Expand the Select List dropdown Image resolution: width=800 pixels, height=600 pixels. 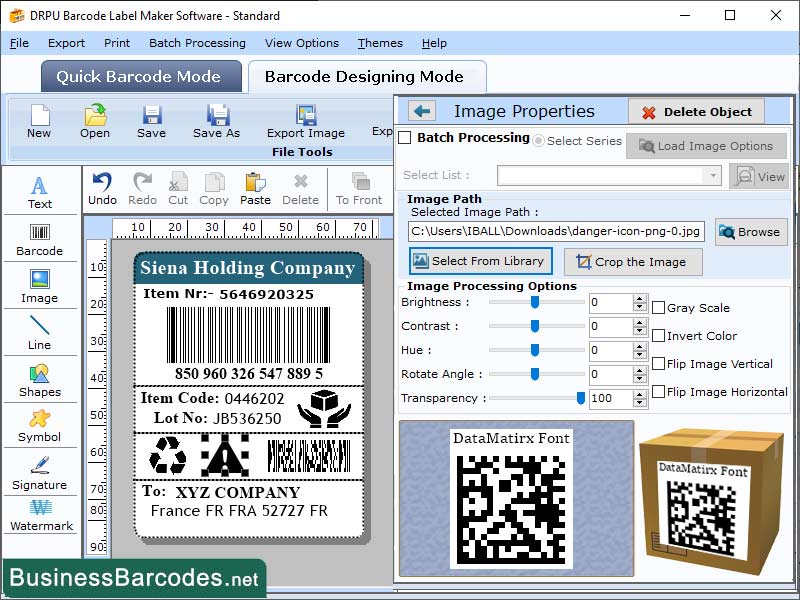point(712,176)
